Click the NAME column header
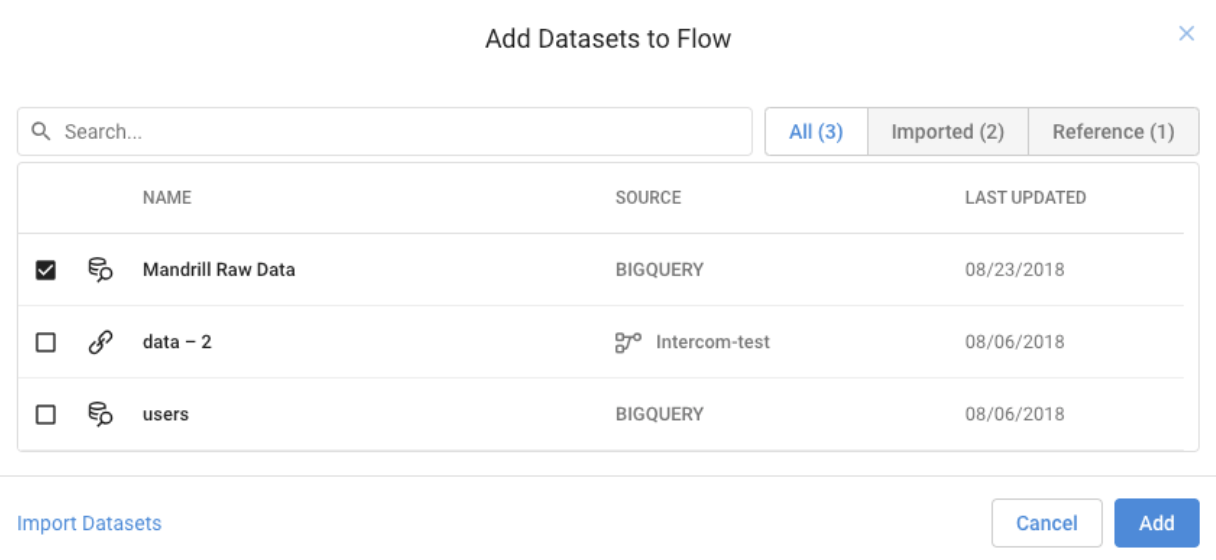 click(x=167, y=198)
